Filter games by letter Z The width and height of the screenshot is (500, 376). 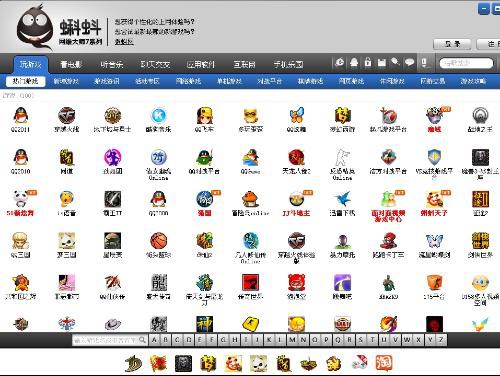point(441,340)
